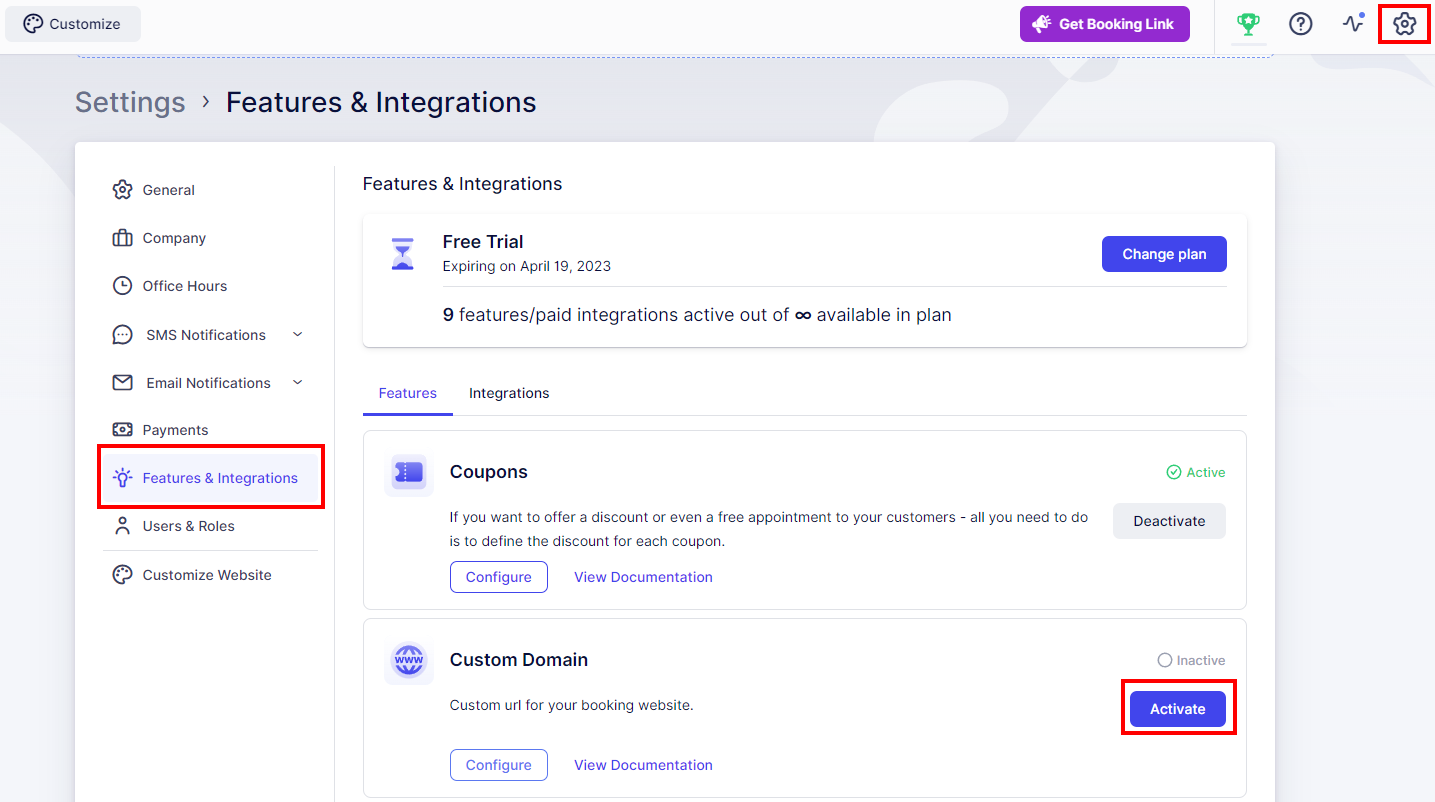Click the Inactive circle icon for Custom Domain
This screenshot has height=802, width=1435.
[x=1164, y=660]
